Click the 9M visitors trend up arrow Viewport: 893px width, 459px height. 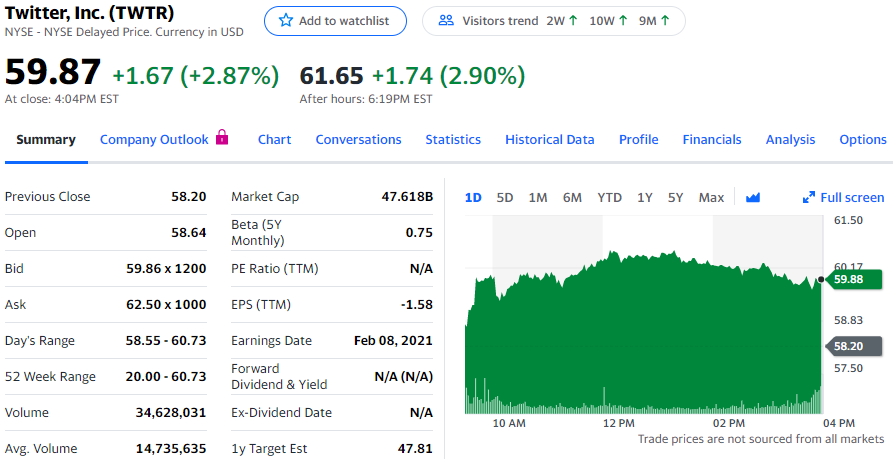click(x=666, y=21)
